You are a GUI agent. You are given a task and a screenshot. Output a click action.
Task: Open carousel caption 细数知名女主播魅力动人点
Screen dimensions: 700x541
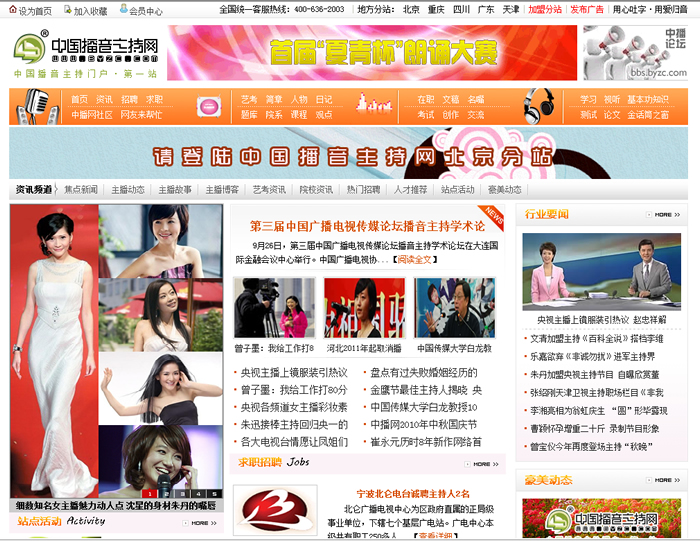pyautogui.click(x=116, y=505)
